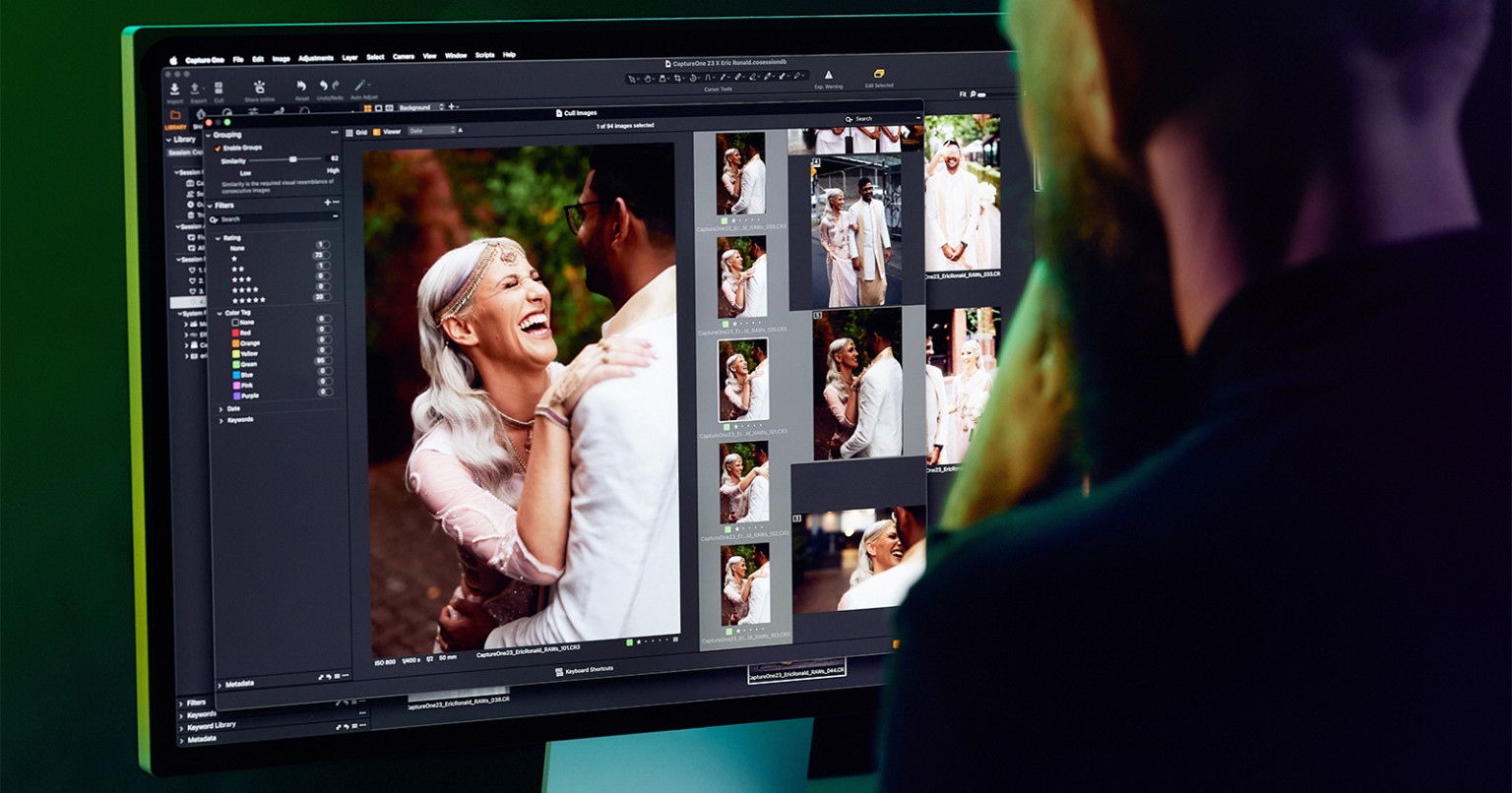Screen dimensions: 1512x793
Task: Open the Camera menu
Action: (404, 56)
